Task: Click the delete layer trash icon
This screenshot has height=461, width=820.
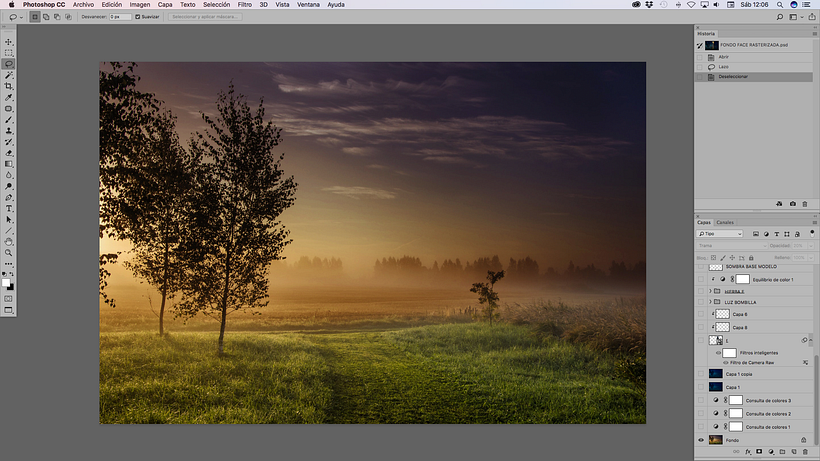Action: [804, 452]
